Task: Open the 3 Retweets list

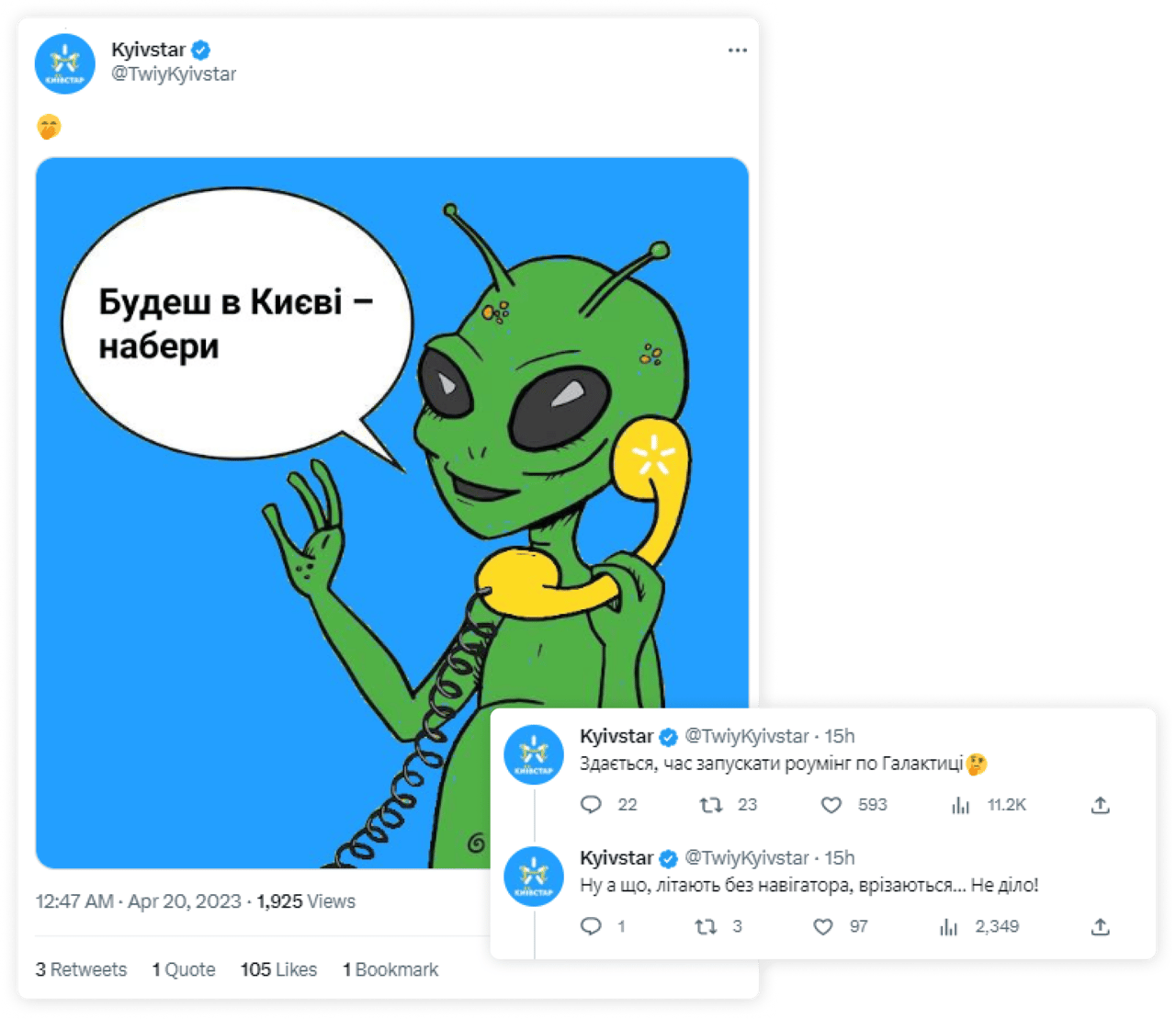Action: click(81, 969)
